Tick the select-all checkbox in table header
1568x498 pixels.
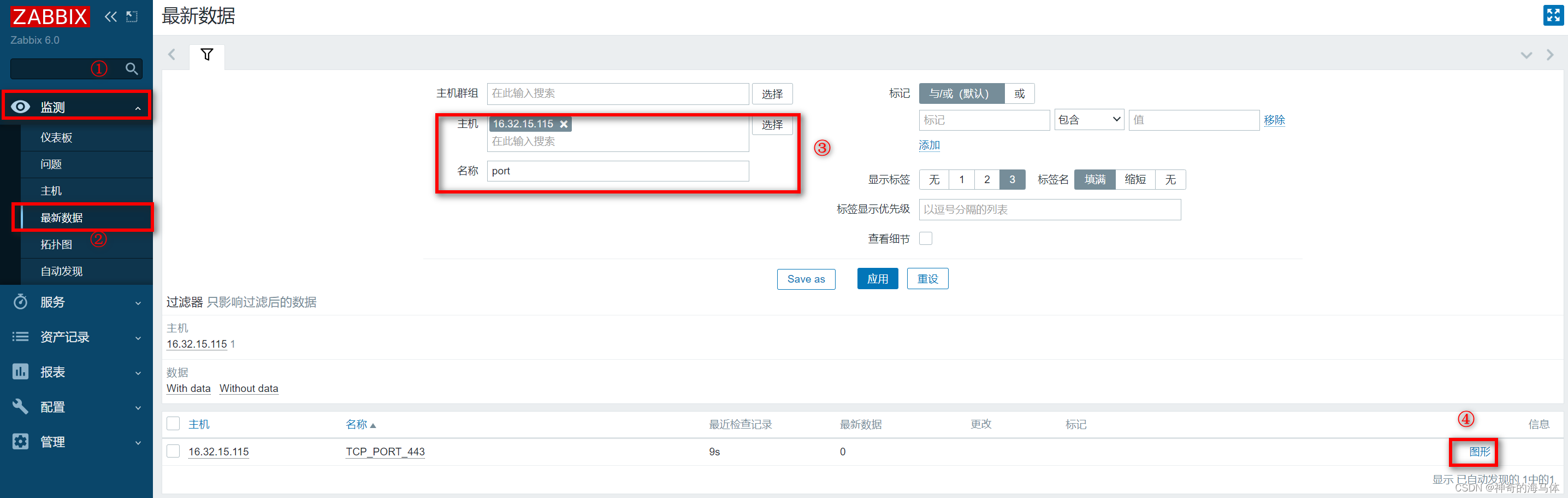[174, 424]
